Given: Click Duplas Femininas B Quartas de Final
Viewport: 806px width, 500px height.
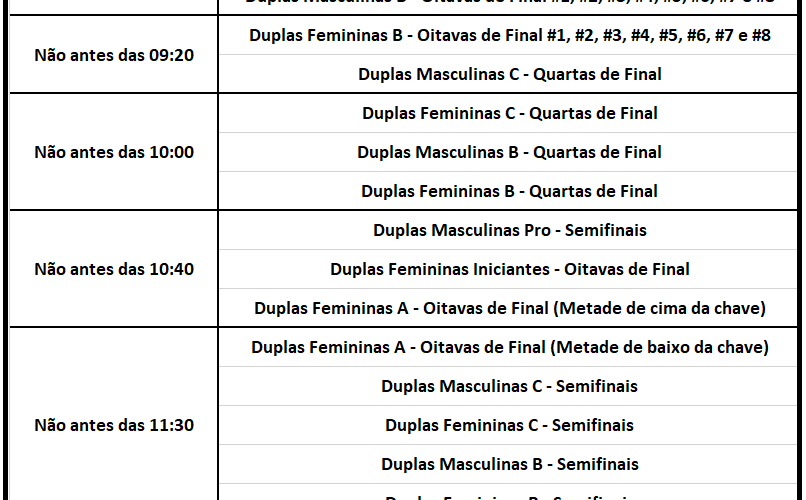Looking at the screenshot, I should [509, 191].
